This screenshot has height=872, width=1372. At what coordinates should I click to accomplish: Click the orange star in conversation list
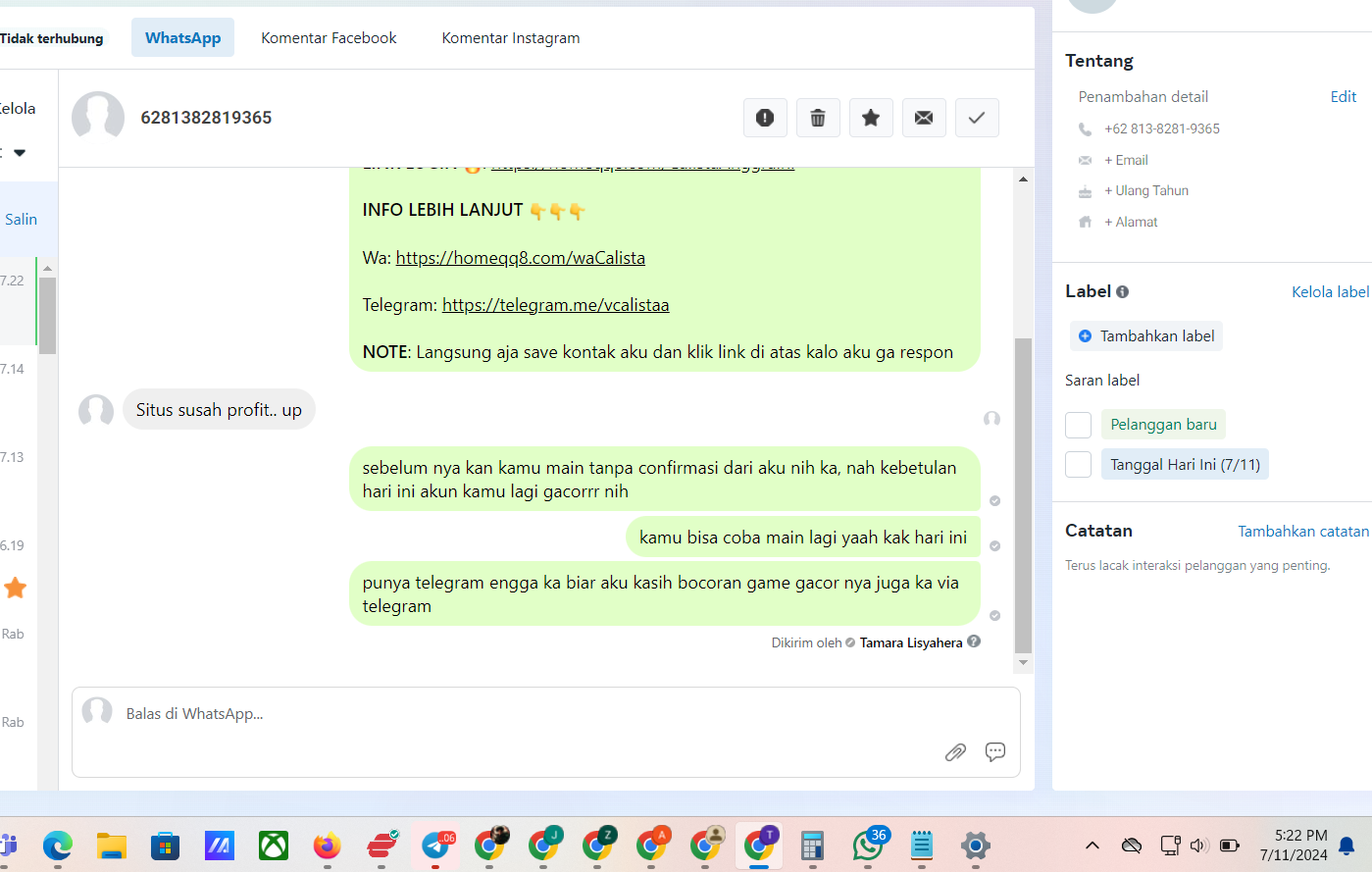(16, 589)
